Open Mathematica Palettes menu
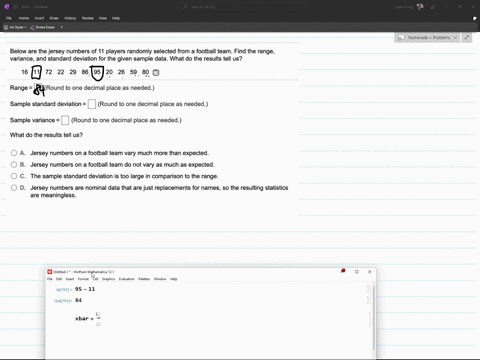Image resolution: width=480 pixels, height=360 pixels. (x=144, y=279)
